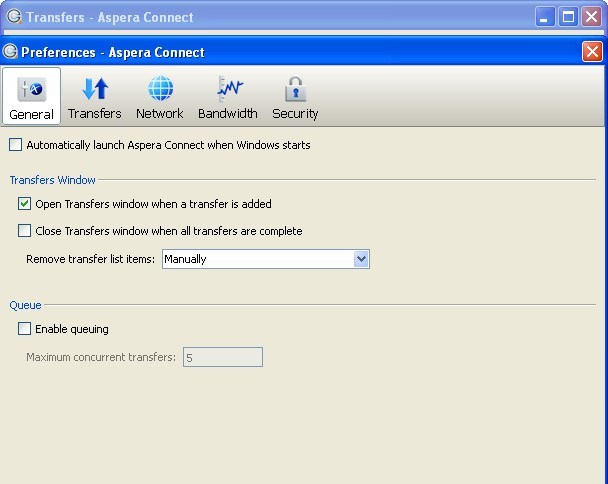Click the 'Remove transfer list items:' label

[x=90, y=259]
